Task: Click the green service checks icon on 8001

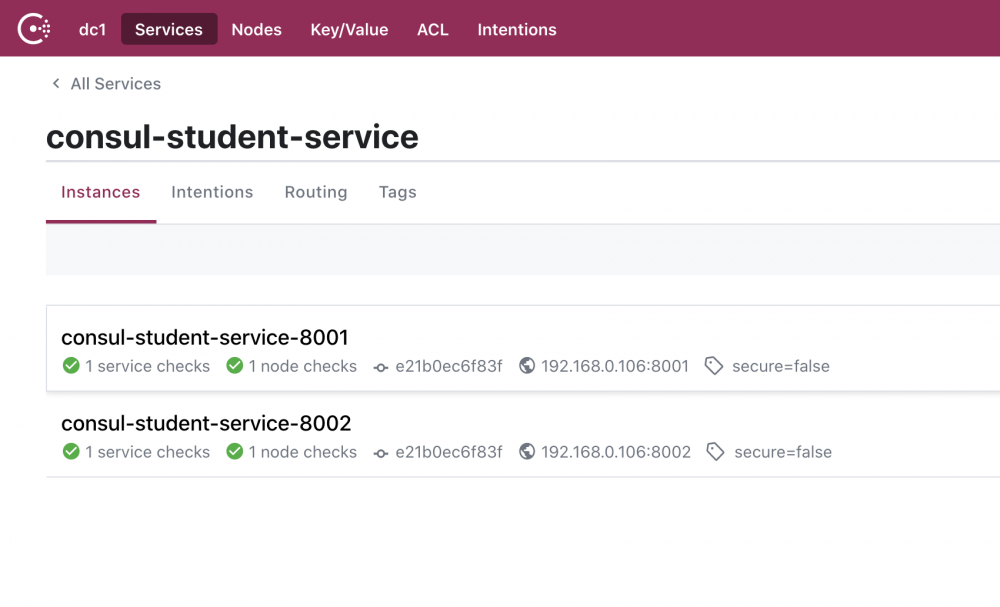Action: [71, 366]
